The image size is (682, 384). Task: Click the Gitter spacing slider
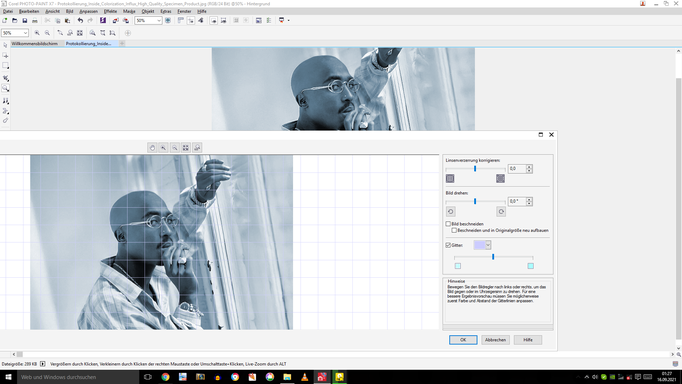coord(494,257)
